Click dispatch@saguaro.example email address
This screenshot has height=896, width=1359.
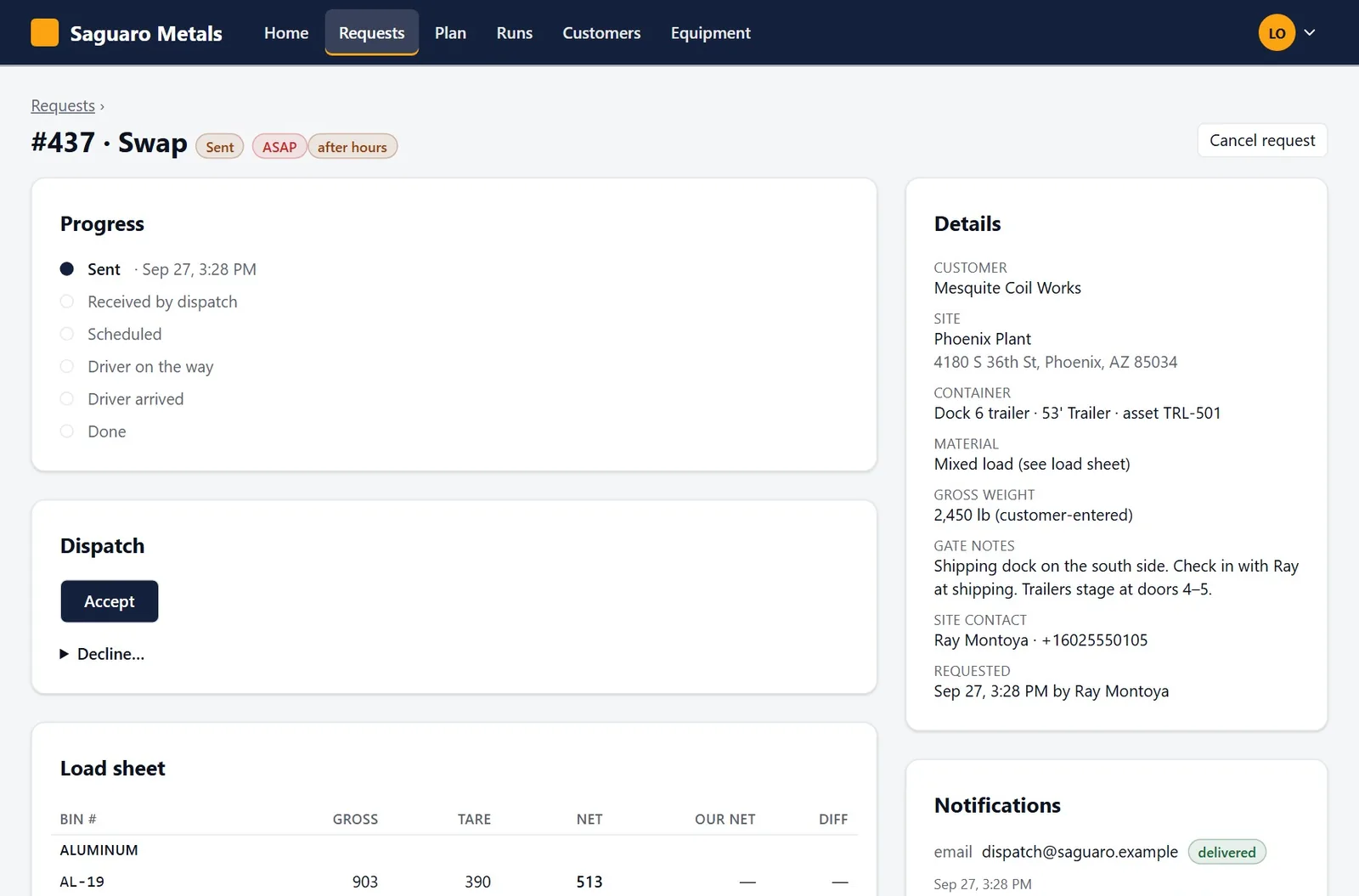pos(1080,852)
